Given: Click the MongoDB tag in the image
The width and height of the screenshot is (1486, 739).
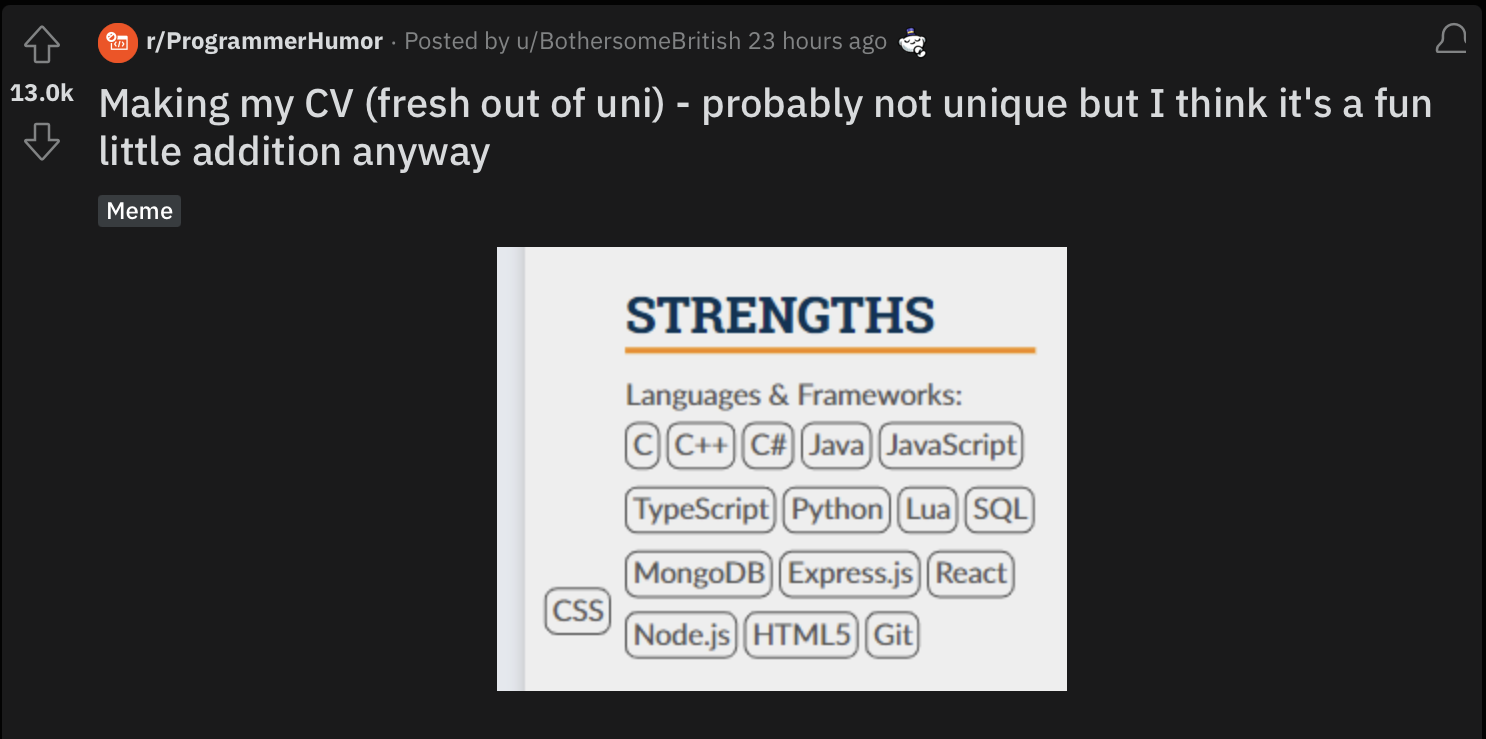Looking at the screenshot, I should (699, 574).
